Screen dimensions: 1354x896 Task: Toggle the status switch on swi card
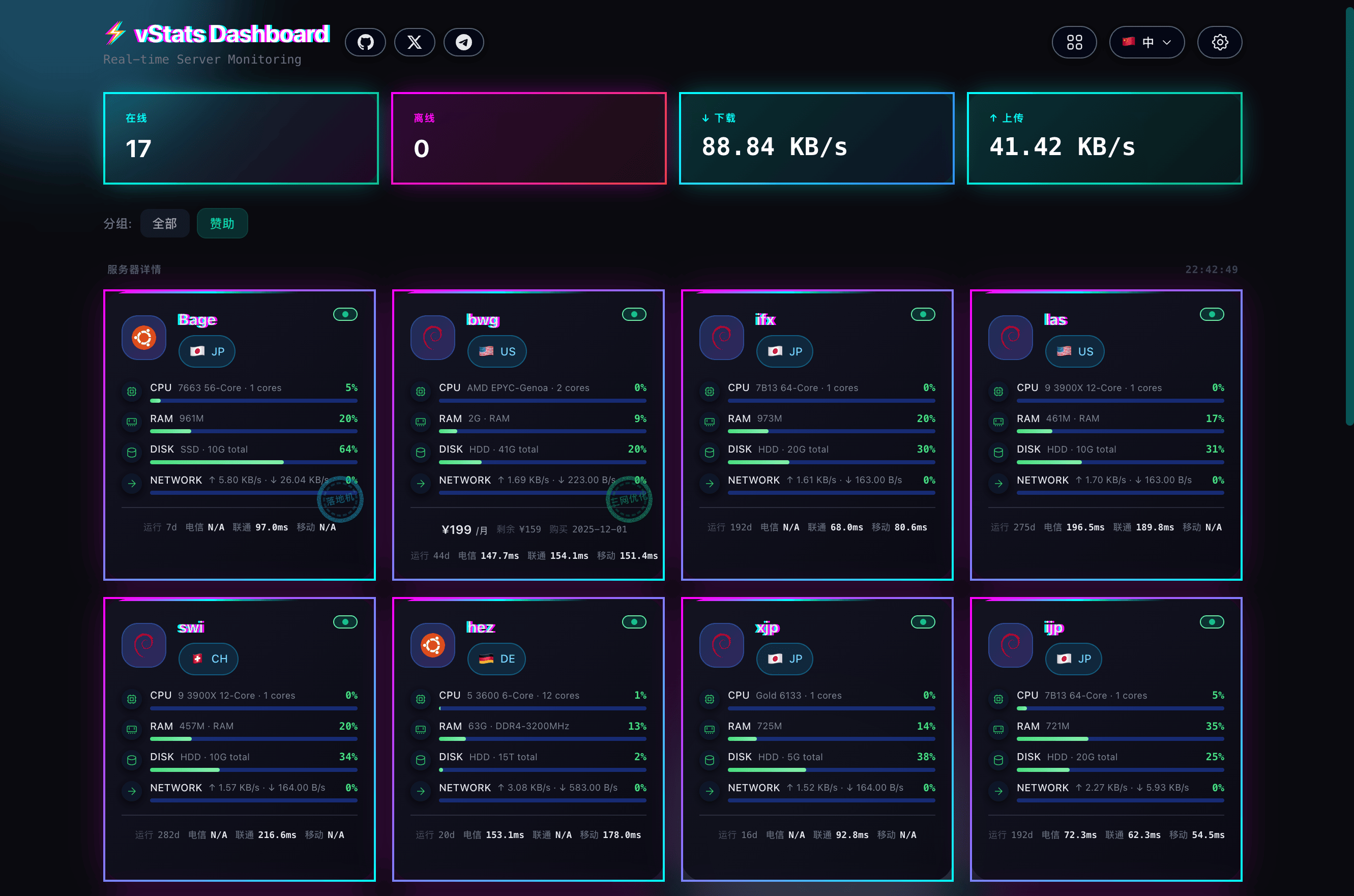[345, 622]
